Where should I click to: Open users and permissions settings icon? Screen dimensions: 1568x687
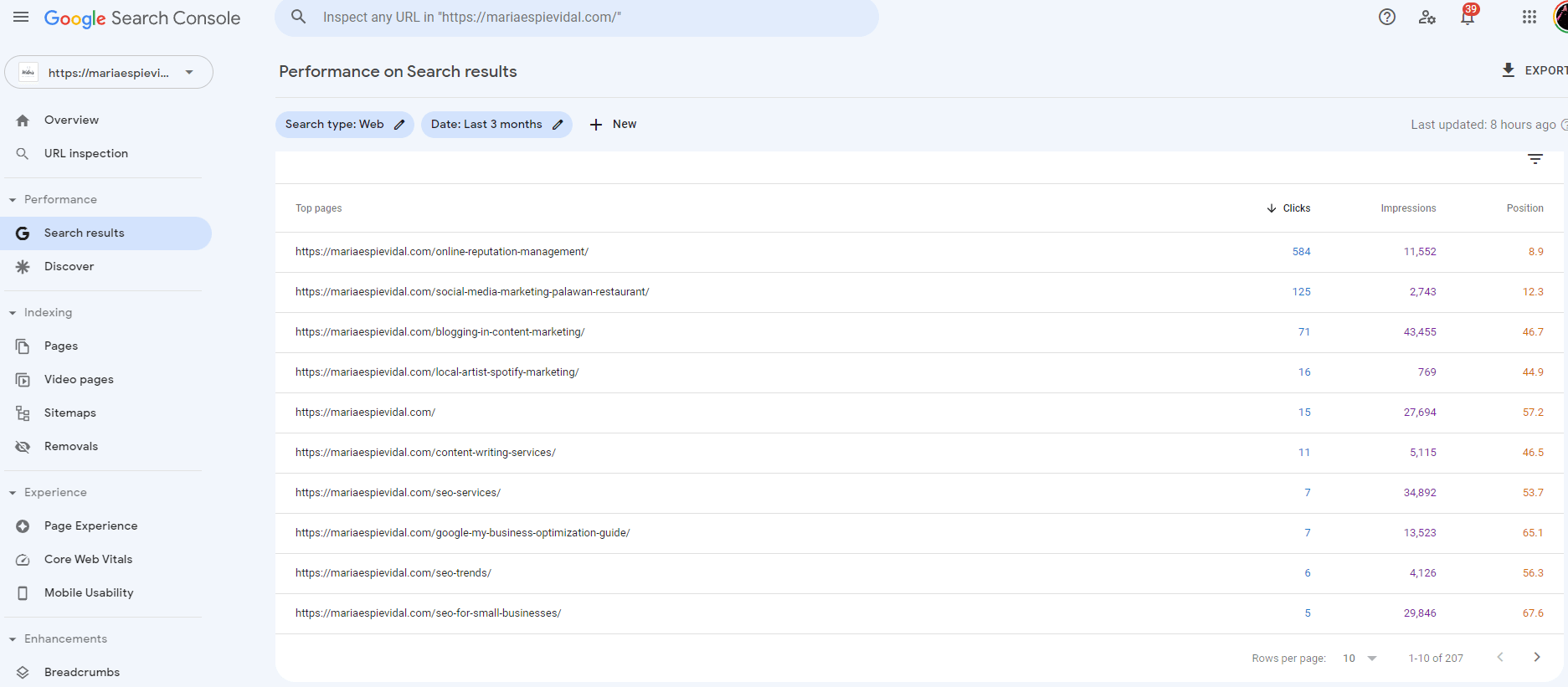(1427, 17)
